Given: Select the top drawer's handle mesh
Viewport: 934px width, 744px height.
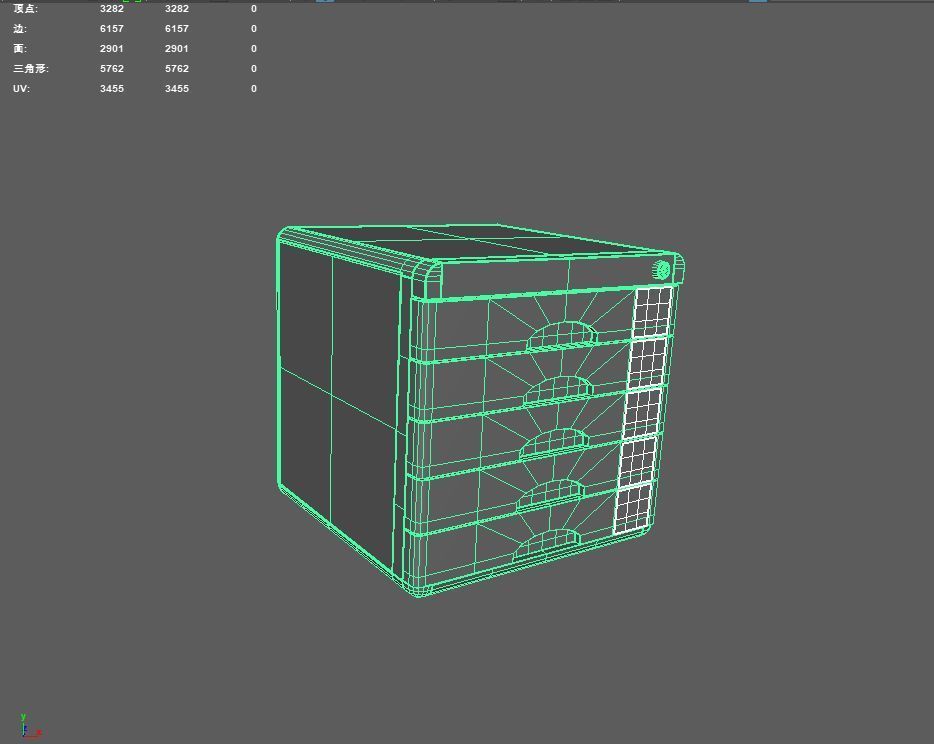Looking at the screenshot, I should (x=562, y=336).
